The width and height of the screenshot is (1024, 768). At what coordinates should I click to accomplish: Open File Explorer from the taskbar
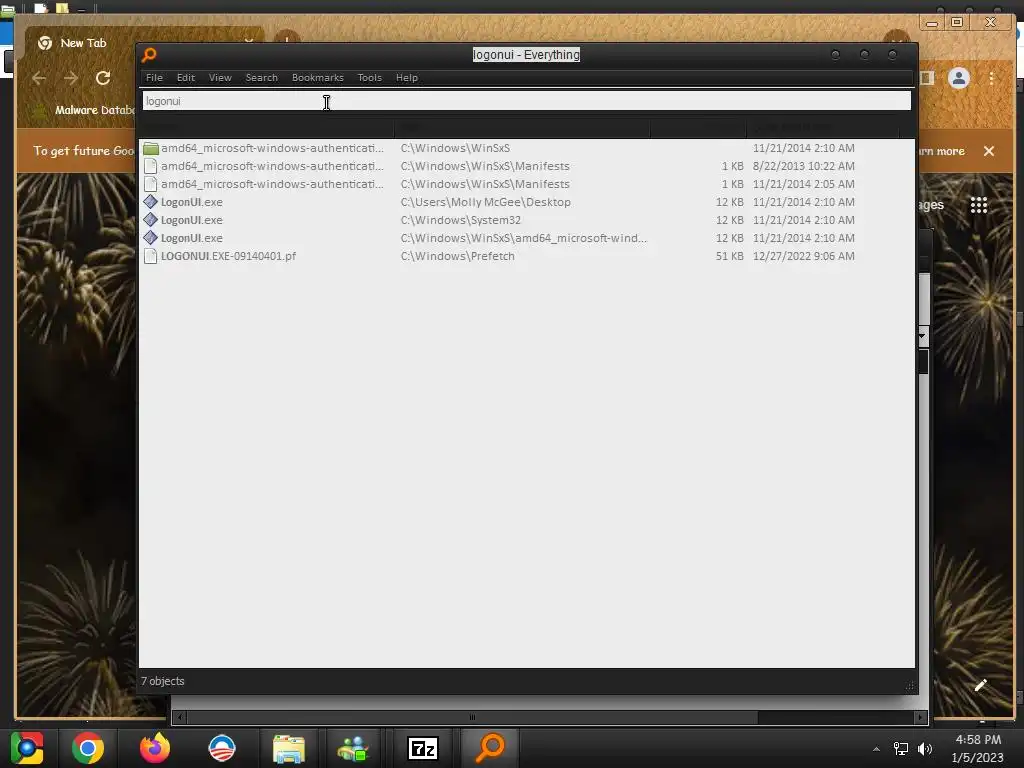pos(289,749)
